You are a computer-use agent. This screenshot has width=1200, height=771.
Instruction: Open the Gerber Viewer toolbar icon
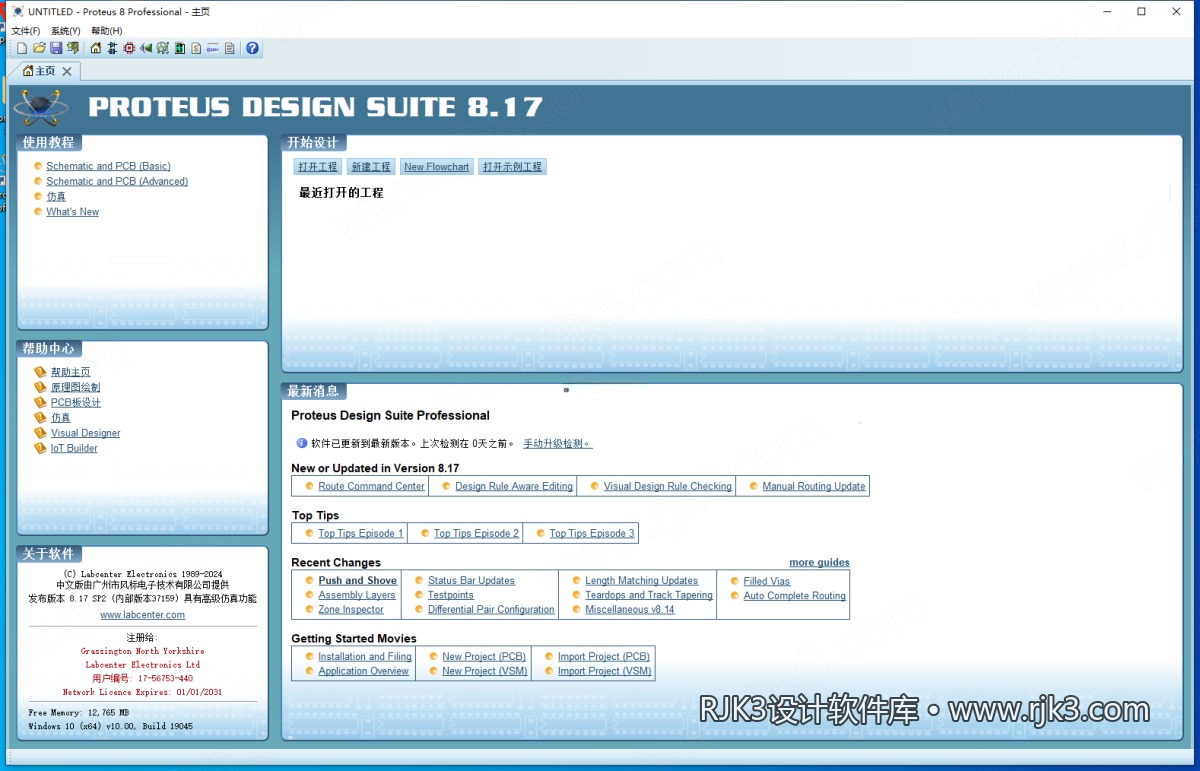coord(163,48)
